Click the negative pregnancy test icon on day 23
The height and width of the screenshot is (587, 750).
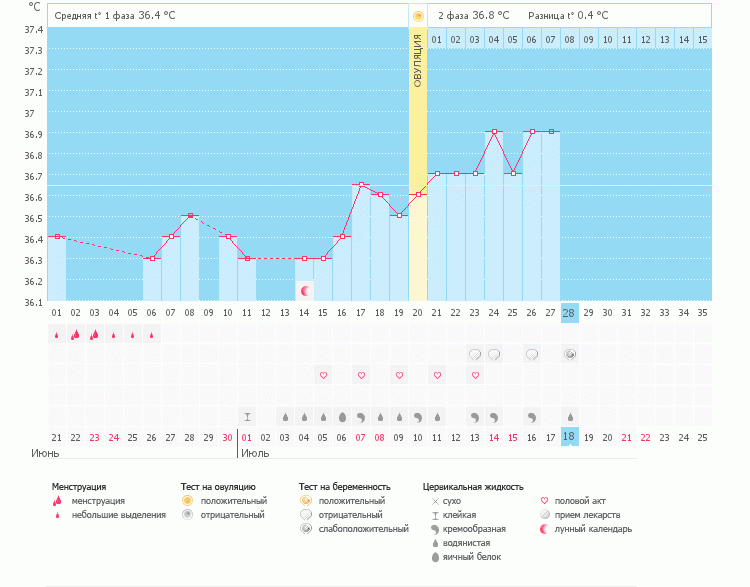point(475,354)
